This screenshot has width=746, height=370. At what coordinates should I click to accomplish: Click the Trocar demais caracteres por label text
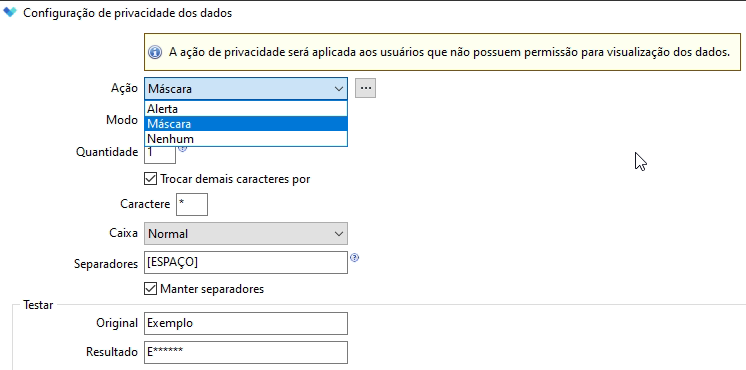point(236,179)
